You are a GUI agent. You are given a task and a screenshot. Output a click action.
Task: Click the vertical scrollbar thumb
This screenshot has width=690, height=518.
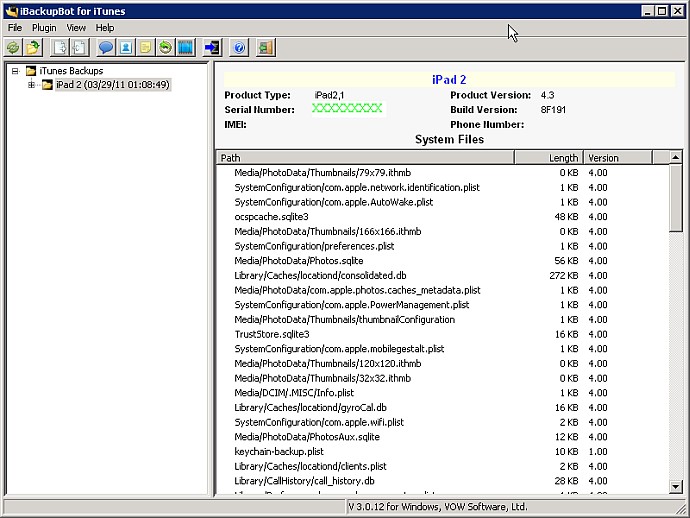675,198
